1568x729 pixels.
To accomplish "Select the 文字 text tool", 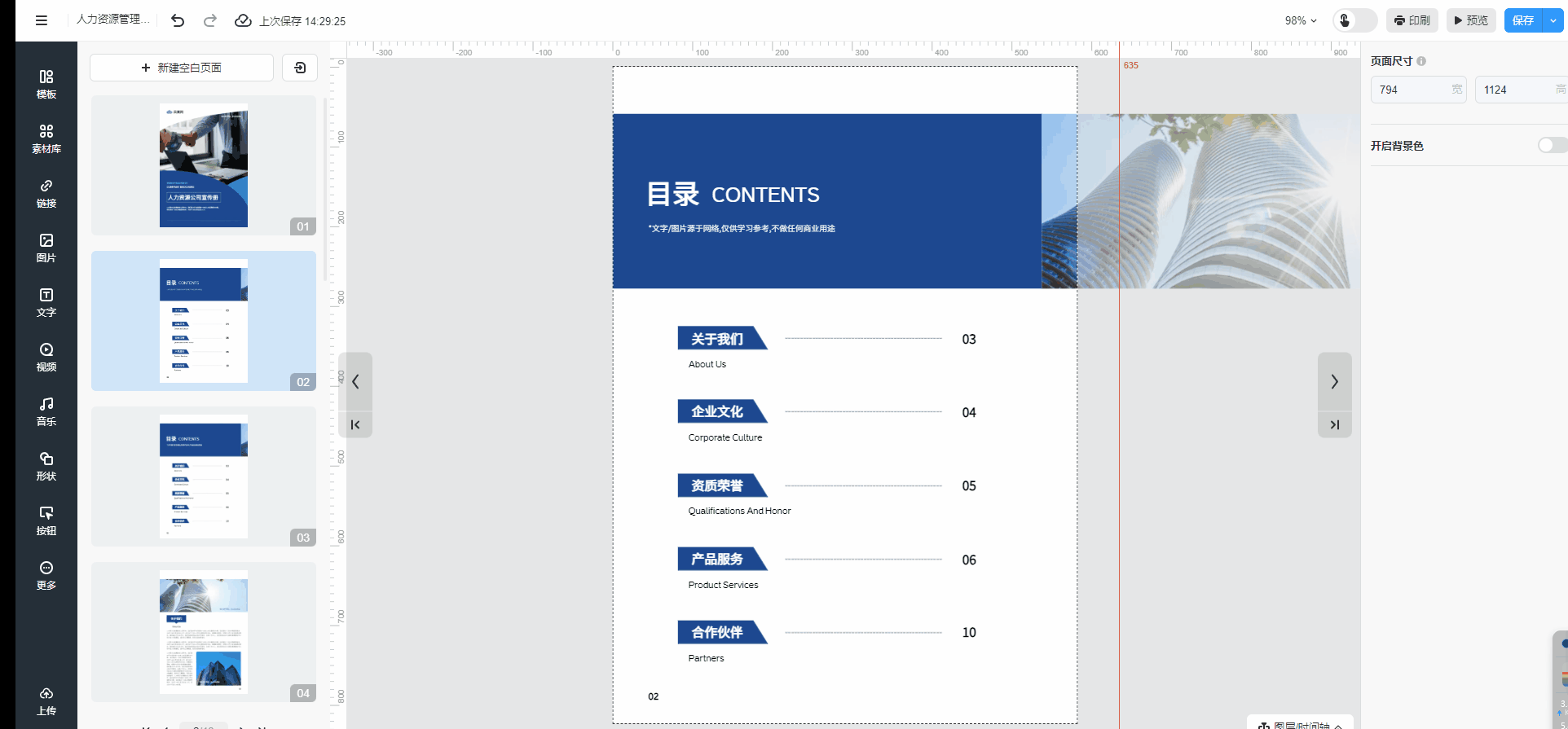I will (x=46, y=302).
